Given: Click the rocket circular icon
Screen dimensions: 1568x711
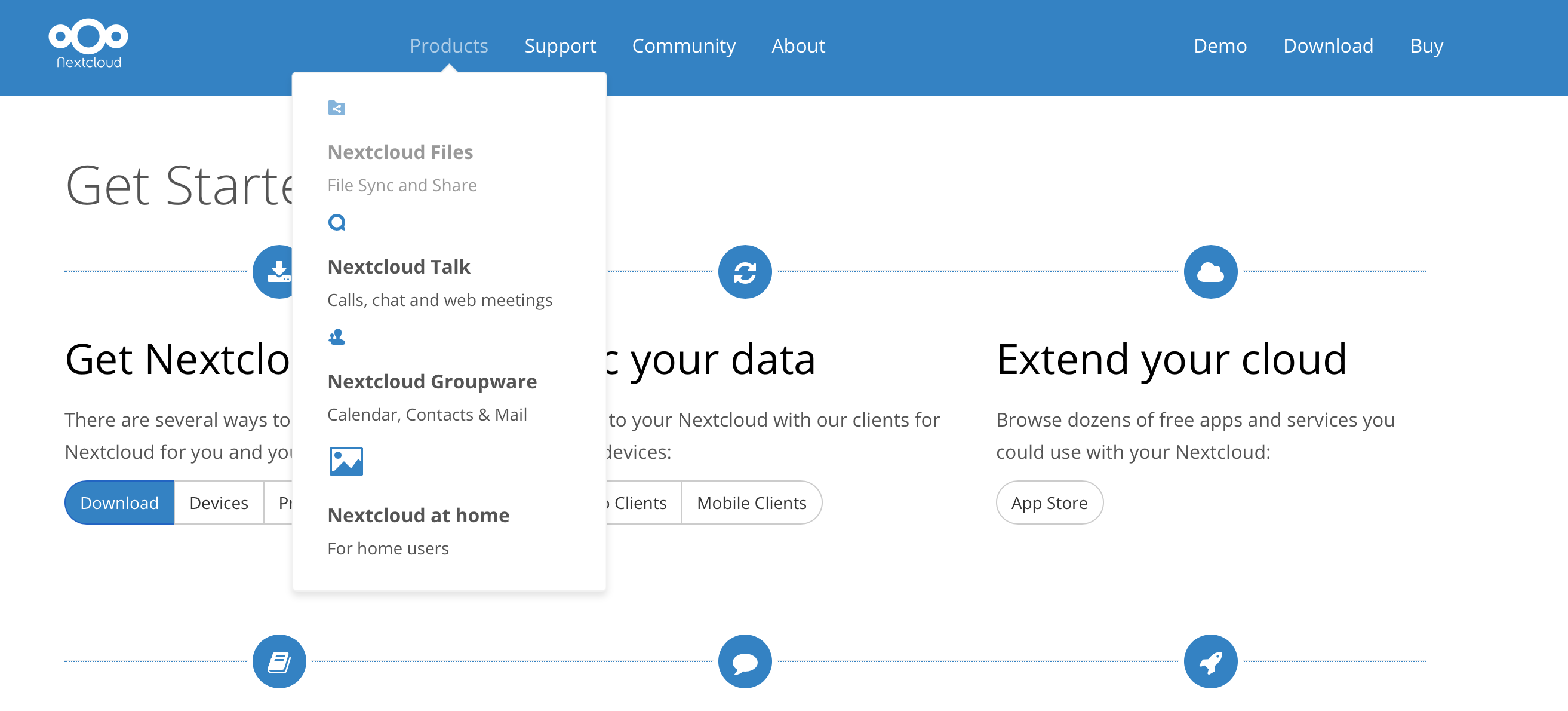Looking at the screenshot, I should coord(1210,660).
